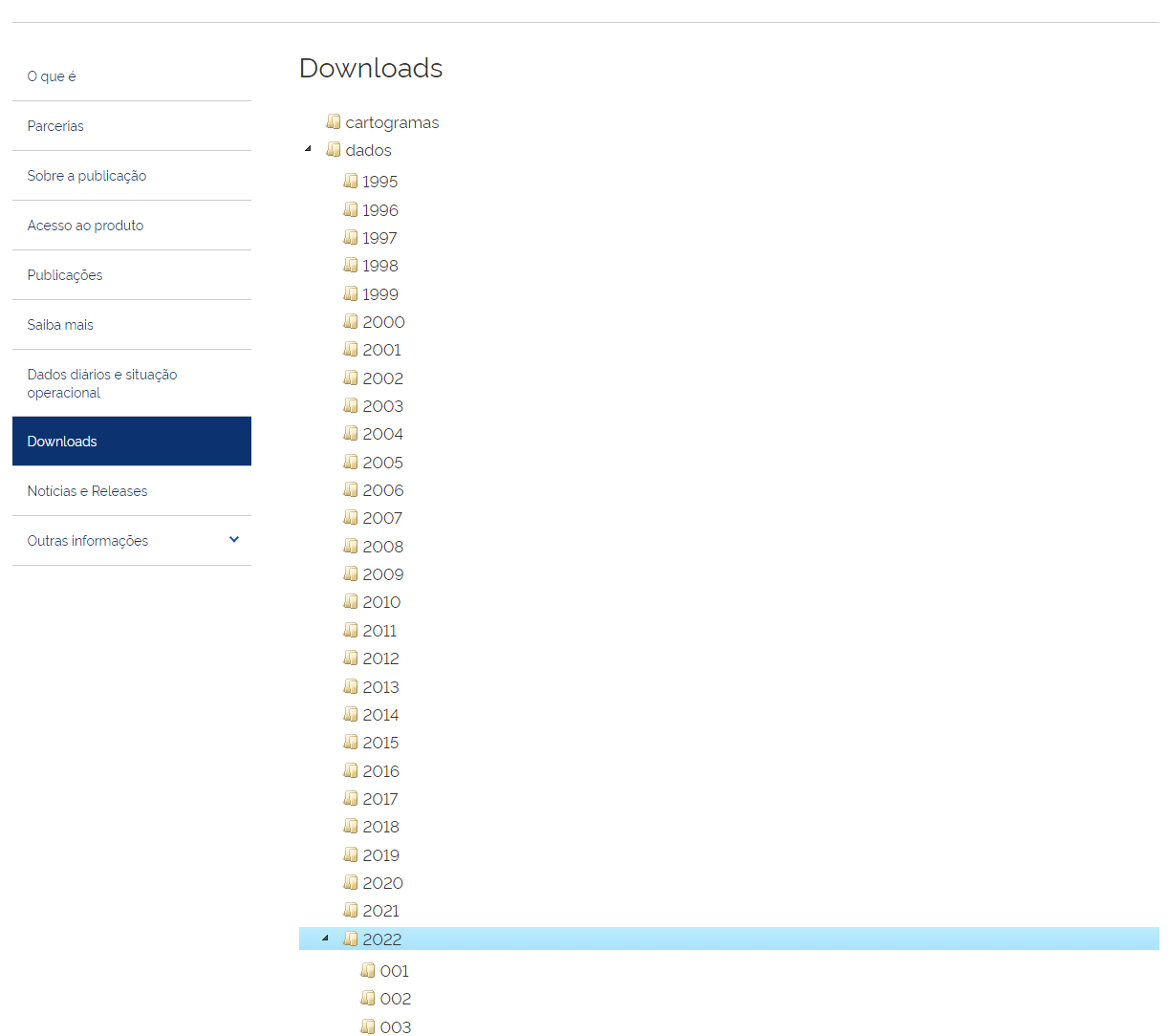This screenshot has width=1169, height=1036.
Task: Click the 2010 folder icon
Action: 351,601
